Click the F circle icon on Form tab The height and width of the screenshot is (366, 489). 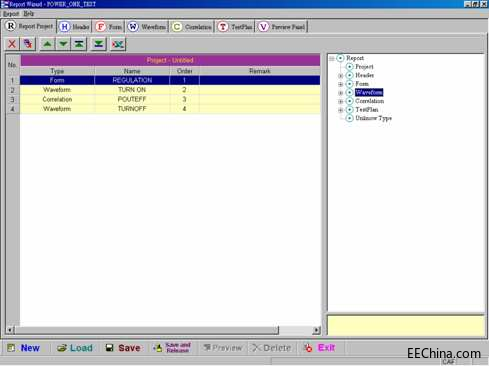[x=101, y=27]
